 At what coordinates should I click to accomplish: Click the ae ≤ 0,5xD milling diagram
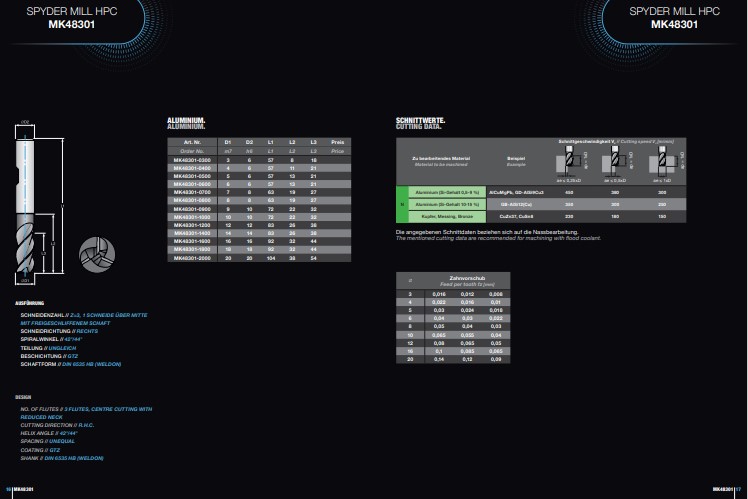tap(615, 162)
